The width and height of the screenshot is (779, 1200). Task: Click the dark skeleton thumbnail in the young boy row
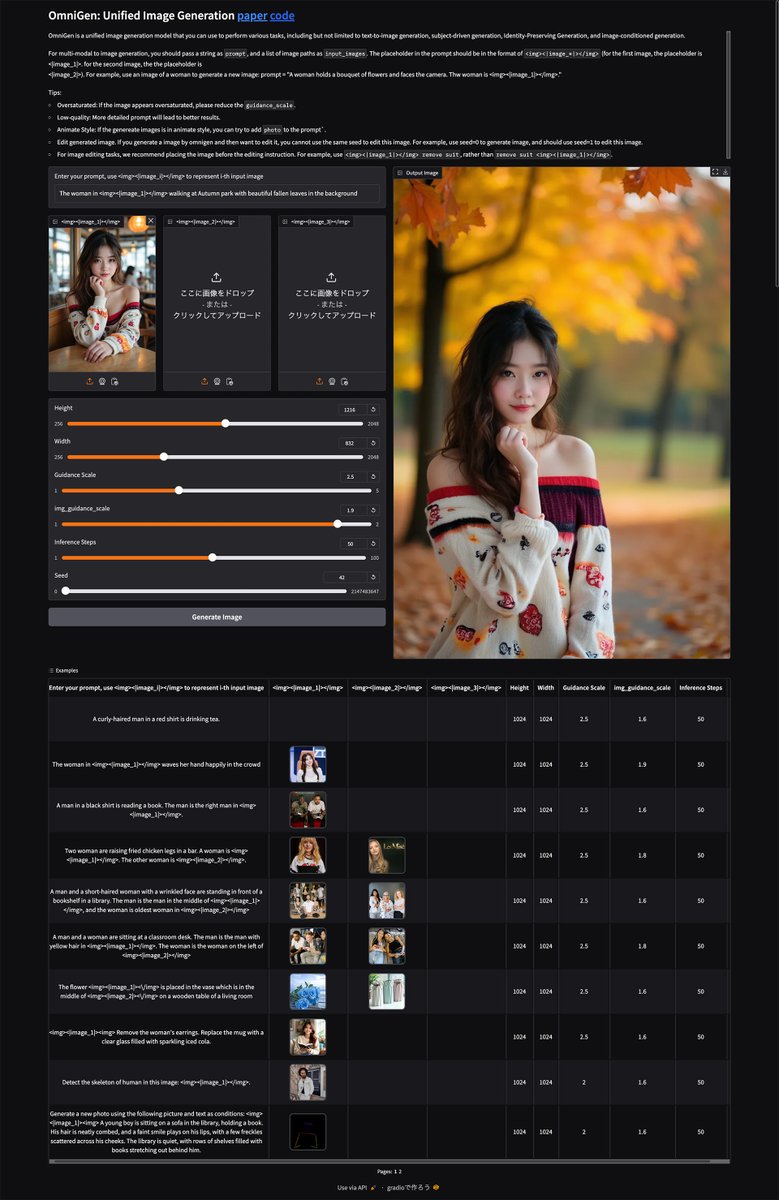click(x=308, y=1131)
